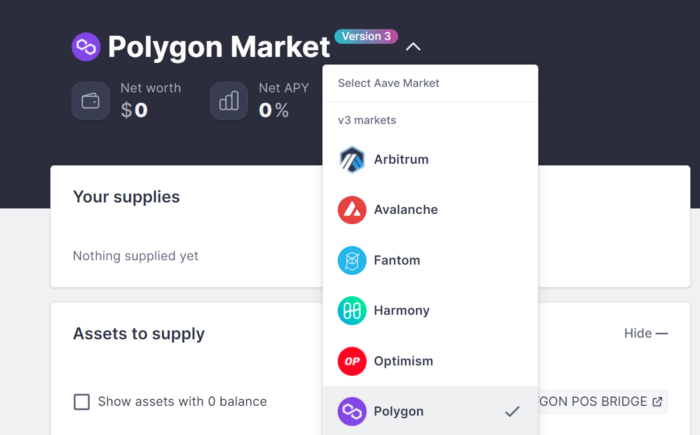Click the Net APY bar chart icon
The height and width of the screenshot is (435, 700).
(x=229, y=101)
